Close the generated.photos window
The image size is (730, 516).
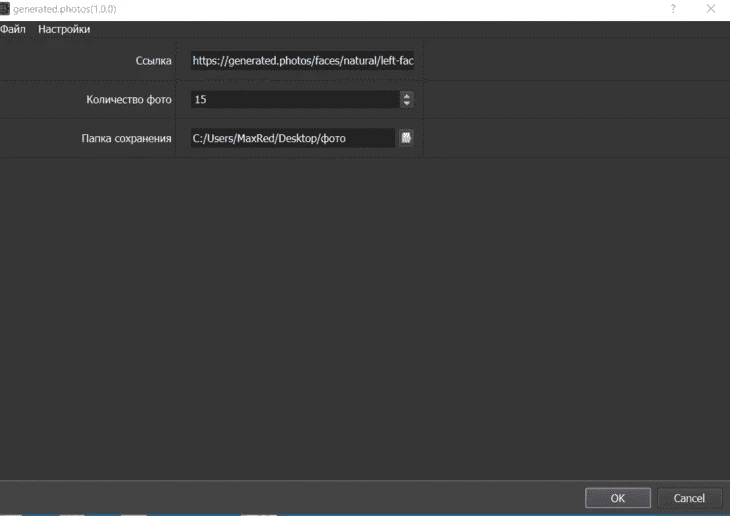tap(711, 8)
